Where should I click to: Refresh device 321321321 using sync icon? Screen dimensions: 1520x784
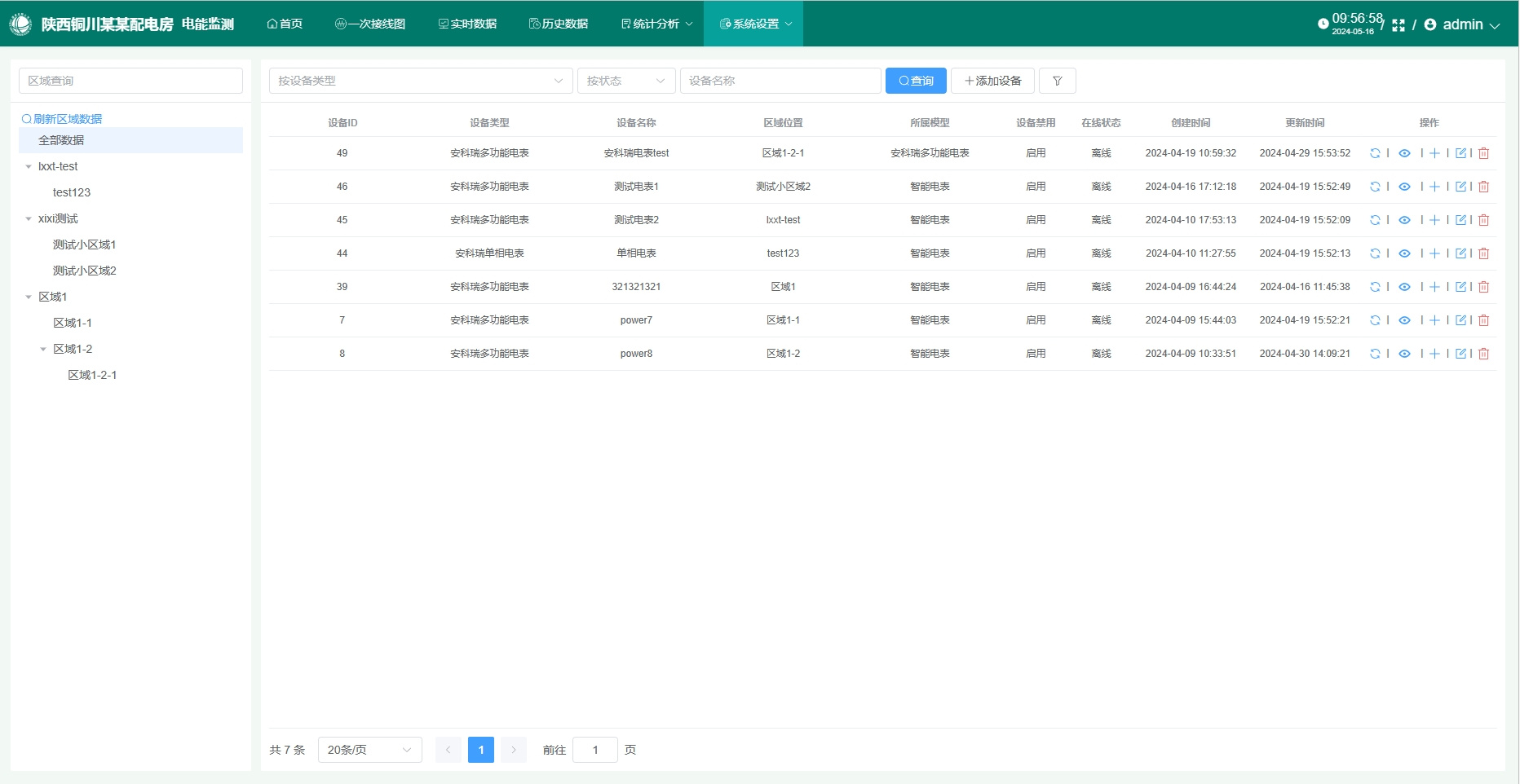point(1375,287)
